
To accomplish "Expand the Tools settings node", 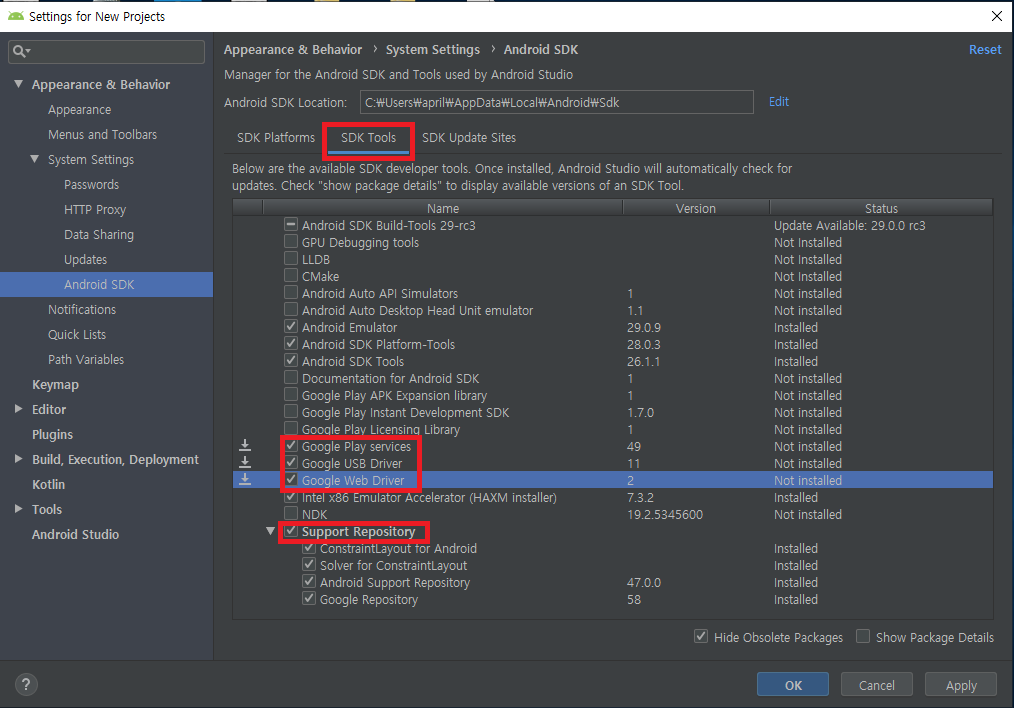I will (18, 509).
